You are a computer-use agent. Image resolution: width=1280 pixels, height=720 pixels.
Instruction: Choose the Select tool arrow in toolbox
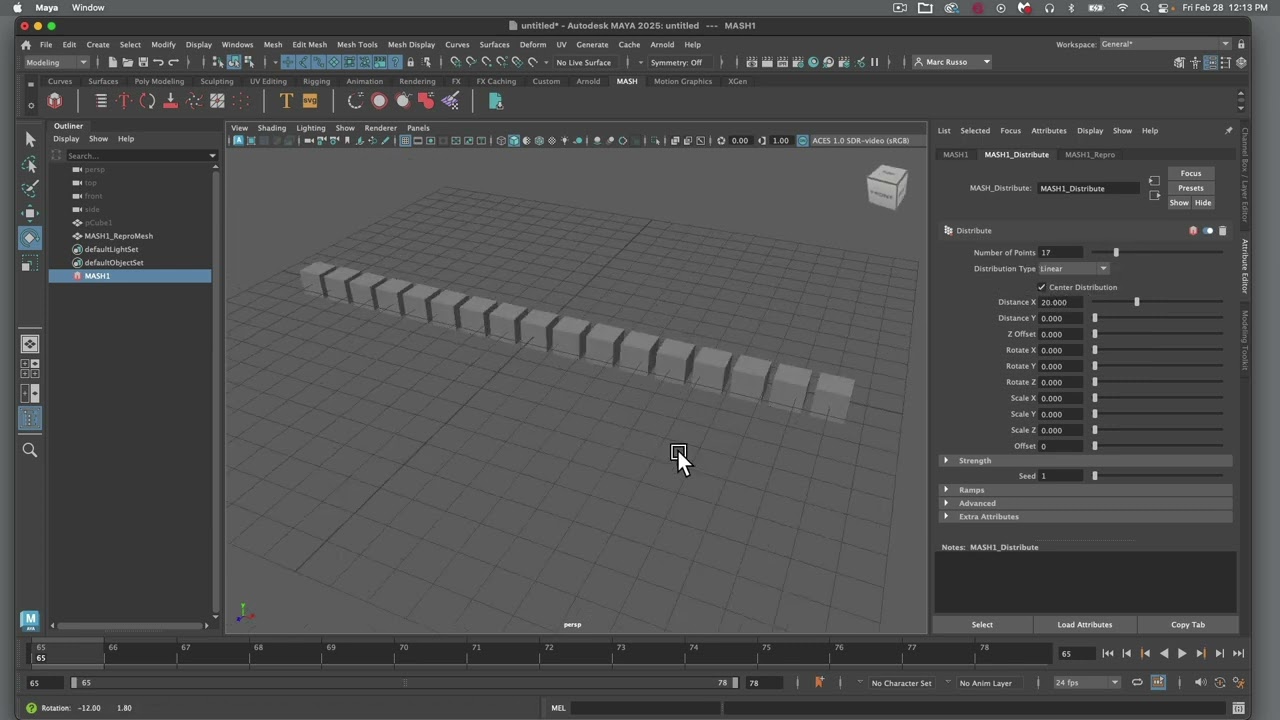(x=30, y=140)
